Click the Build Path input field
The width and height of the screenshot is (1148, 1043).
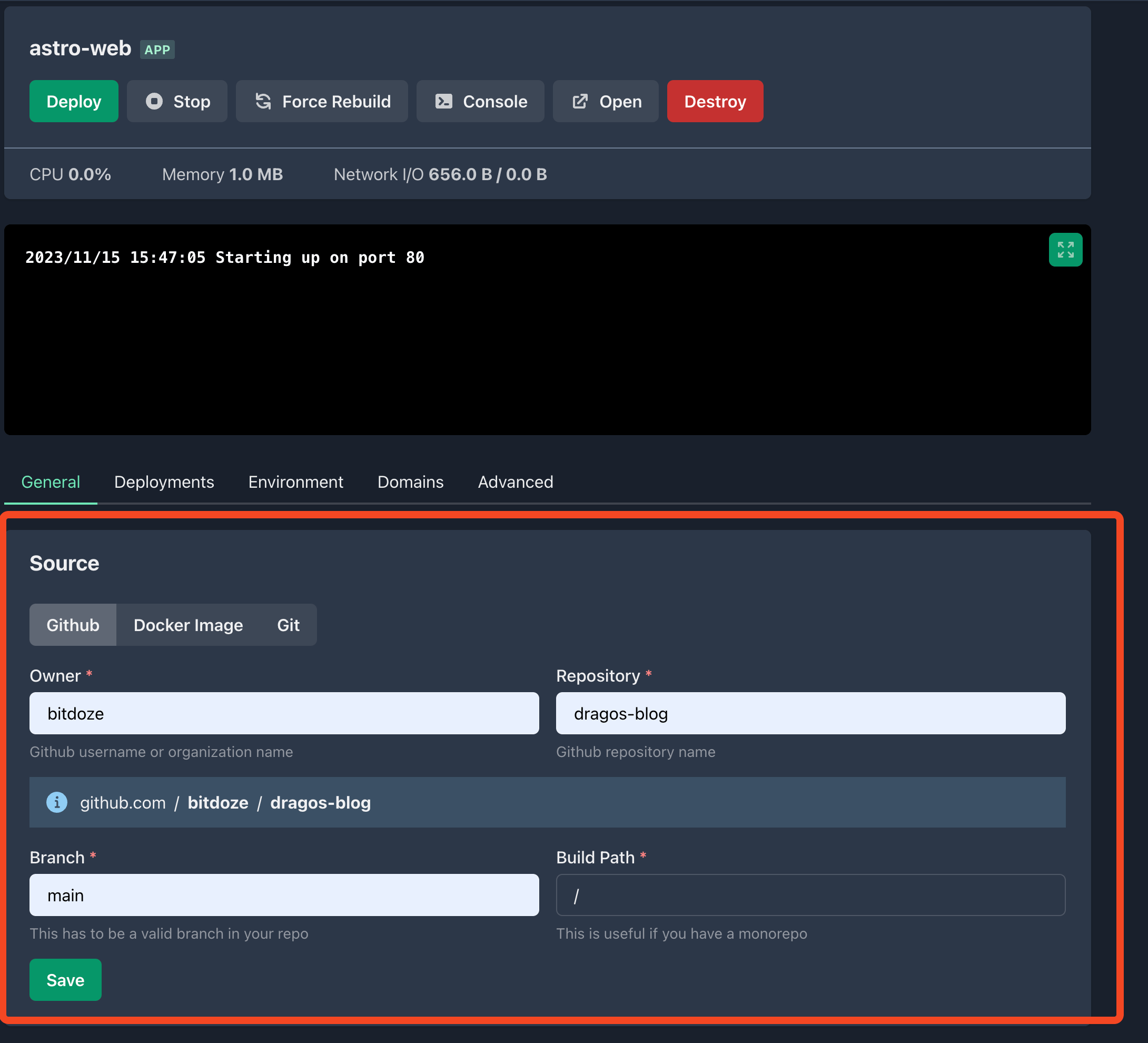810,895
